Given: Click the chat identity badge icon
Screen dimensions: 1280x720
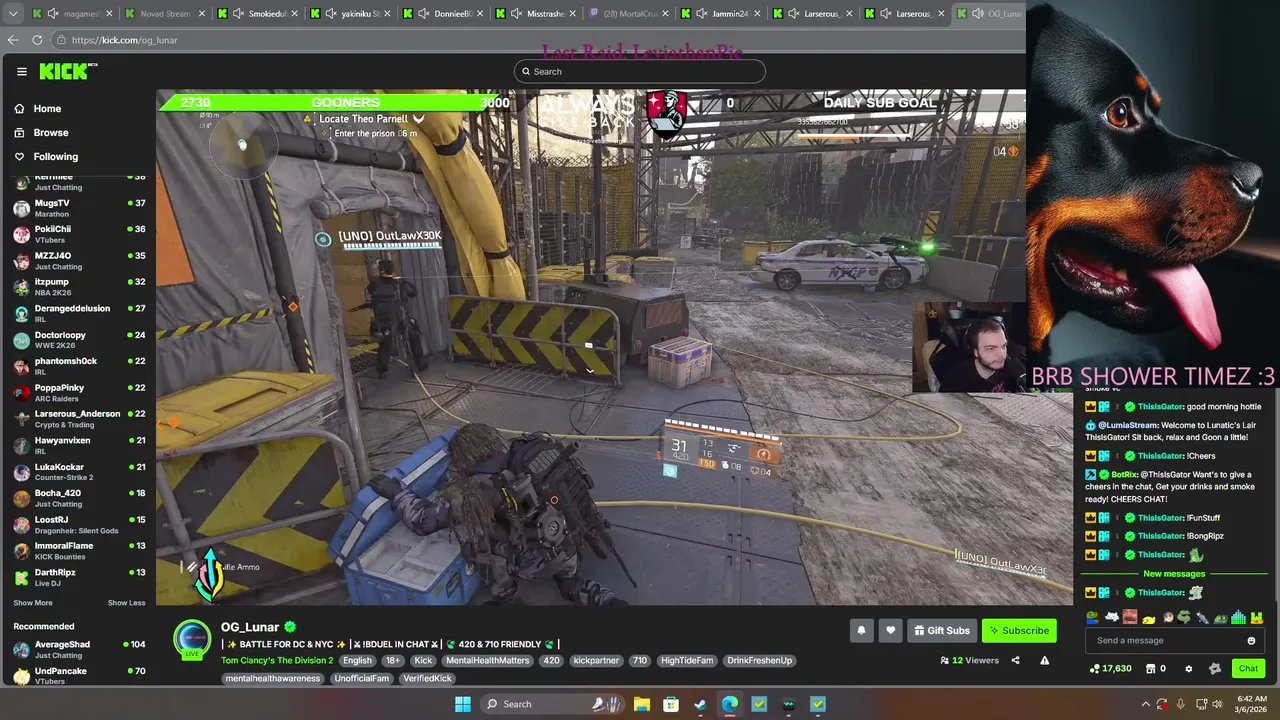Looking at the screenshot, I should tap(1214, 668).
